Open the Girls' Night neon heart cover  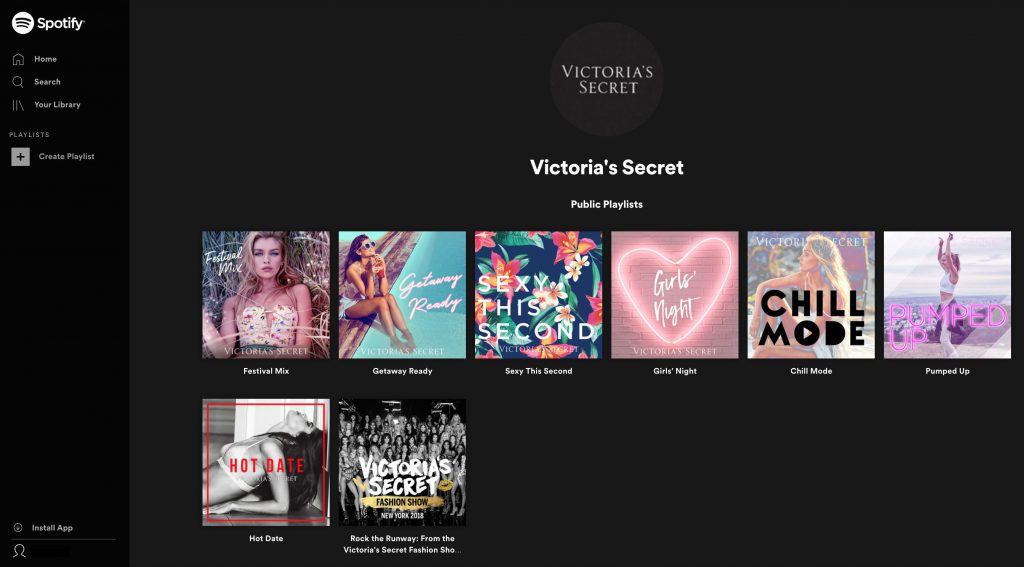tap(675, 295)
